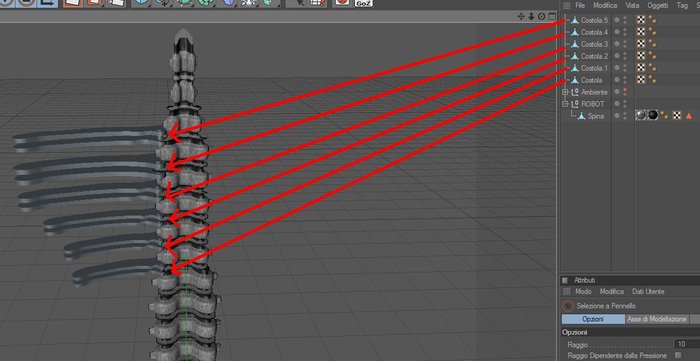Click the Raggio value field
Image resolution: width=700 pixels, height=361 pixels.
687,344
